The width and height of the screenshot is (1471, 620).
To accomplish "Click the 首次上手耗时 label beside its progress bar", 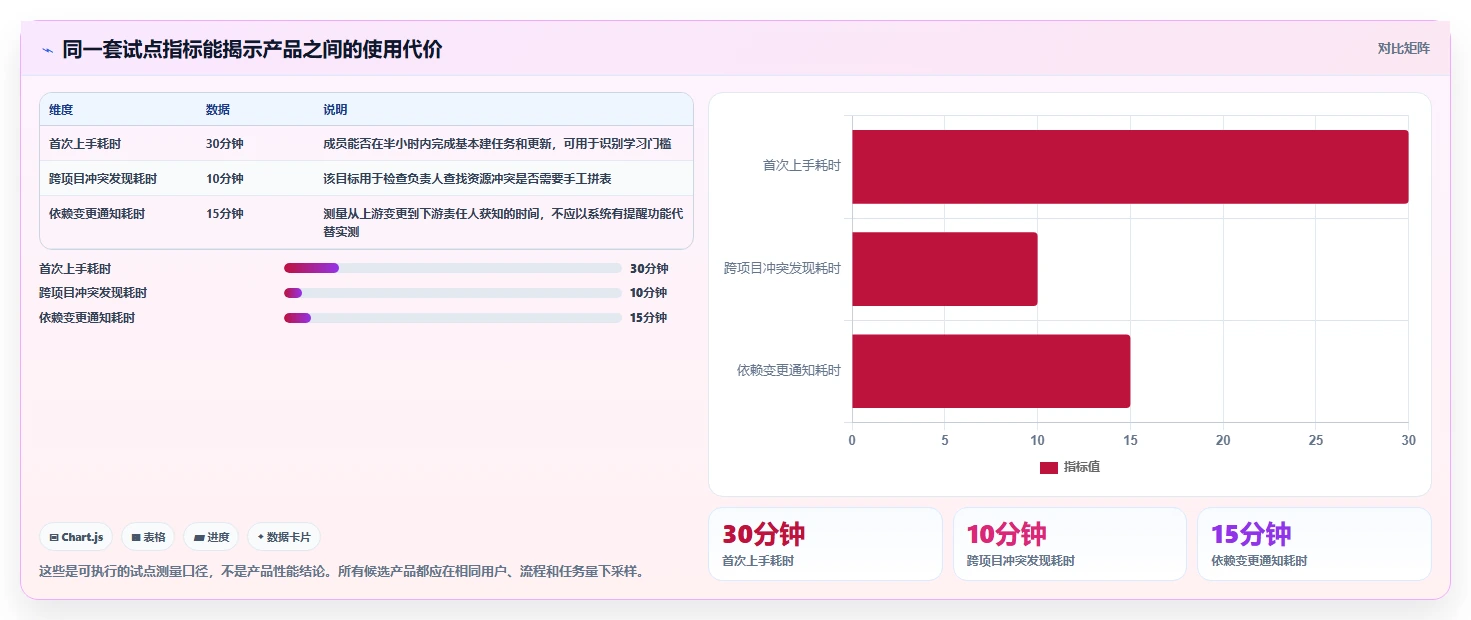I will [75, 268].
